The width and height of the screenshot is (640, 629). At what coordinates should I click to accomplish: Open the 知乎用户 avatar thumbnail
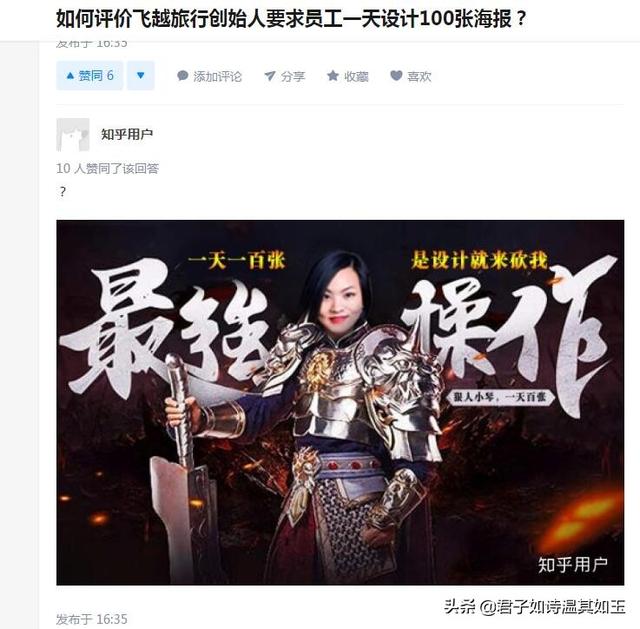(x=73, y=135)
